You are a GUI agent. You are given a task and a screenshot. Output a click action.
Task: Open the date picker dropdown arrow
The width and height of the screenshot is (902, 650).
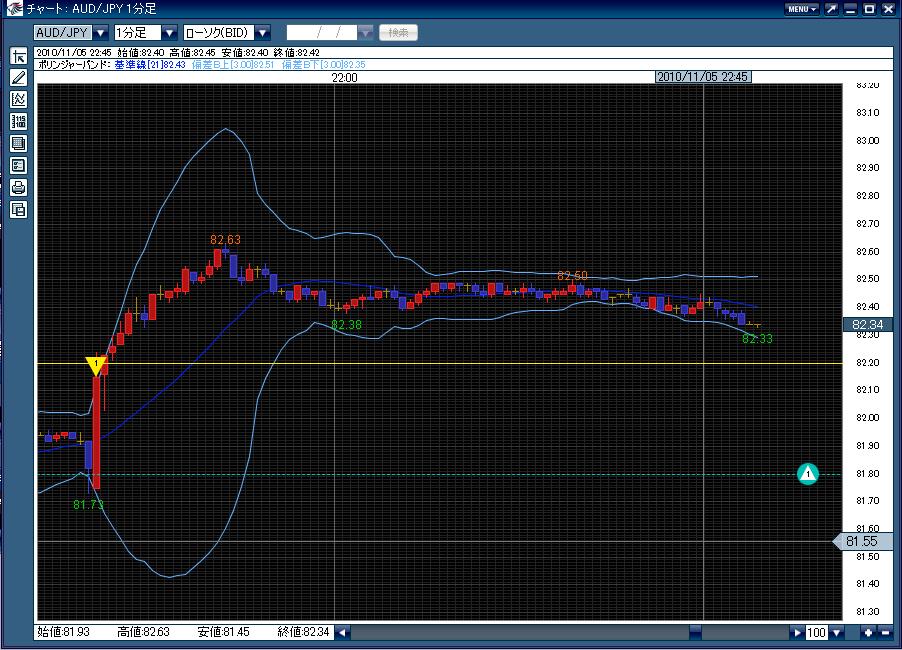tap(365, 33)
